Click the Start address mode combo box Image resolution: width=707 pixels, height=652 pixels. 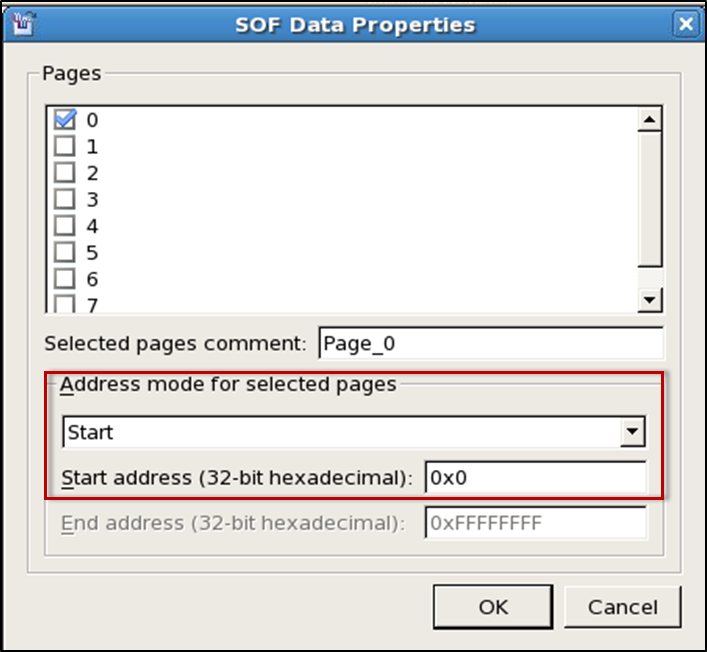click(340, 432)
